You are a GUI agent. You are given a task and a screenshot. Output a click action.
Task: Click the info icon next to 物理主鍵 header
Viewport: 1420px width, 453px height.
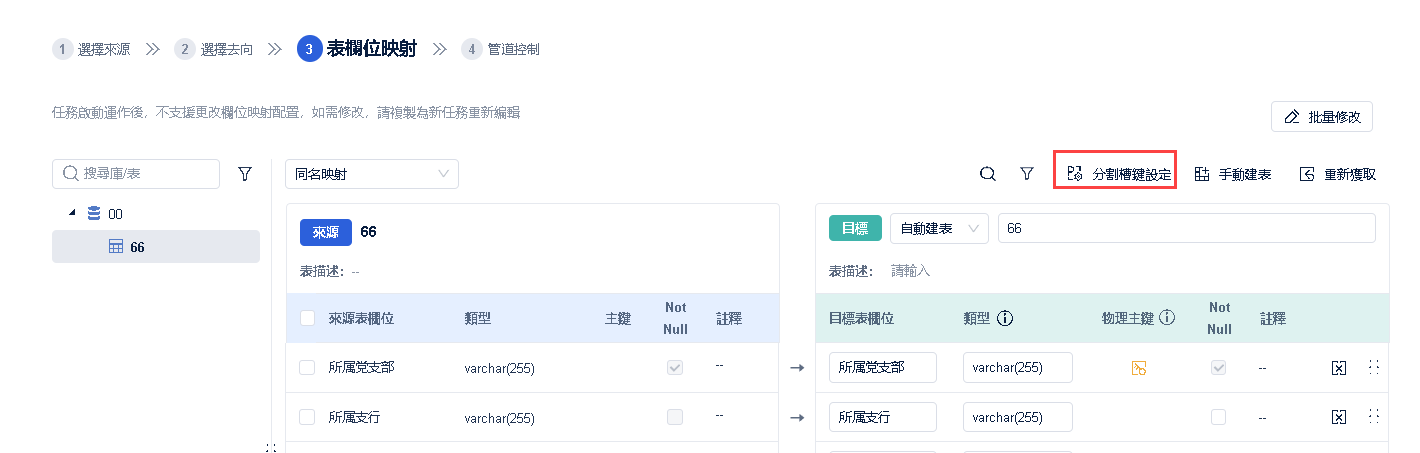click(x=1166, y=318)
